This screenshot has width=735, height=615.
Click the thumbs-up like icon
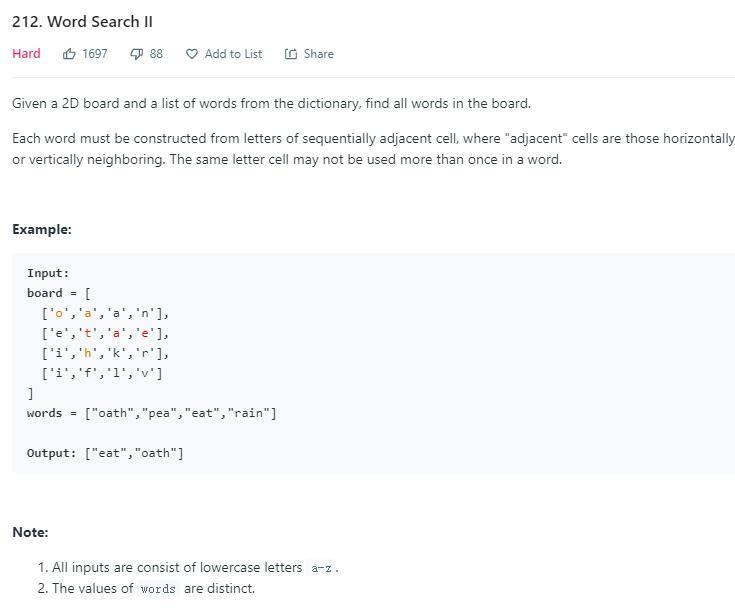pos(69,54)
